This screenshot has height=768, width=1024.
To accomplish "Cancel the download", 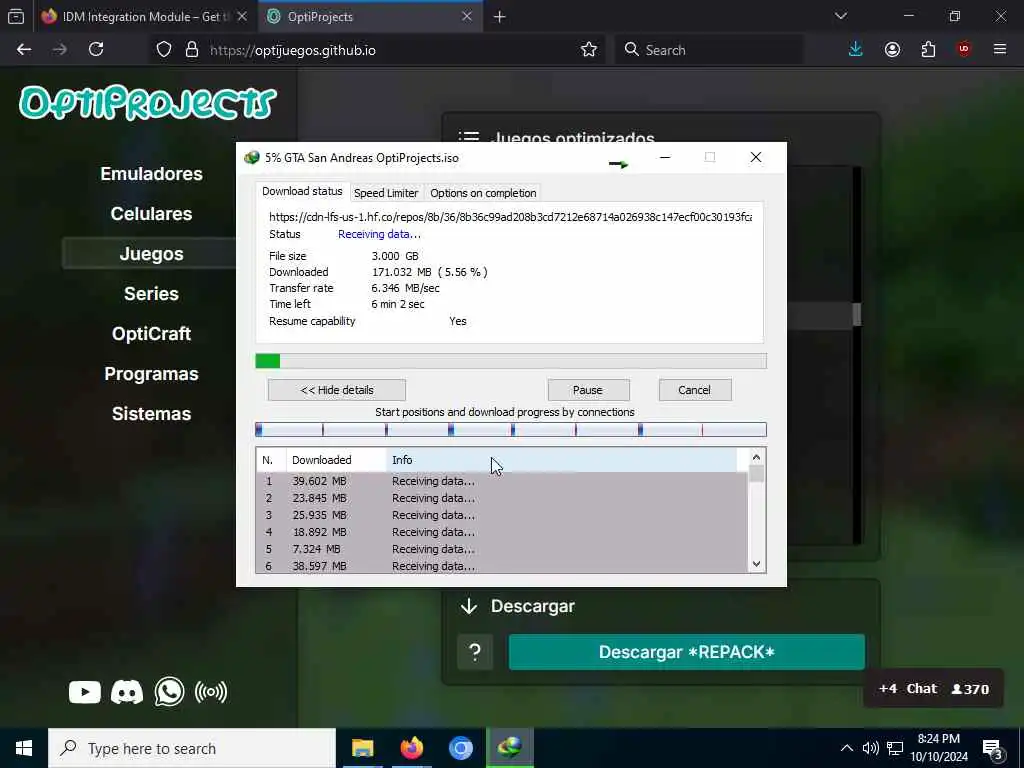I will coord(694,390).
